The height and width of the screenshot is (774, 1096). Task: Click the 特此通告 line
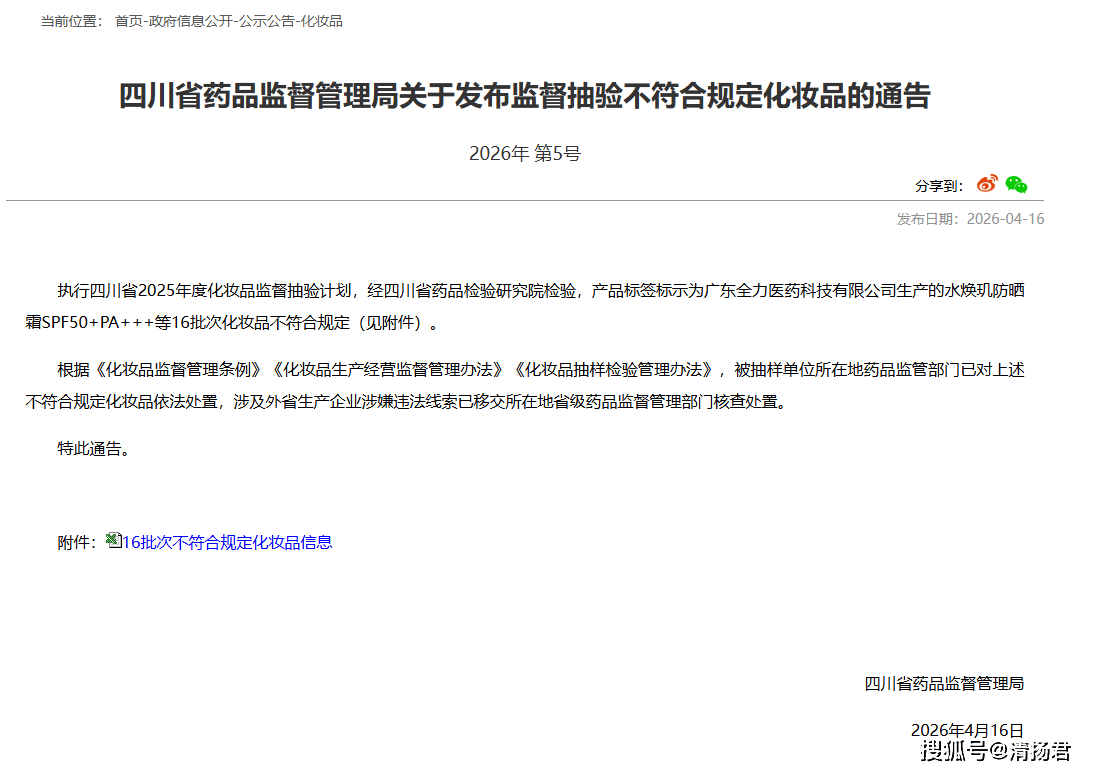93,449
